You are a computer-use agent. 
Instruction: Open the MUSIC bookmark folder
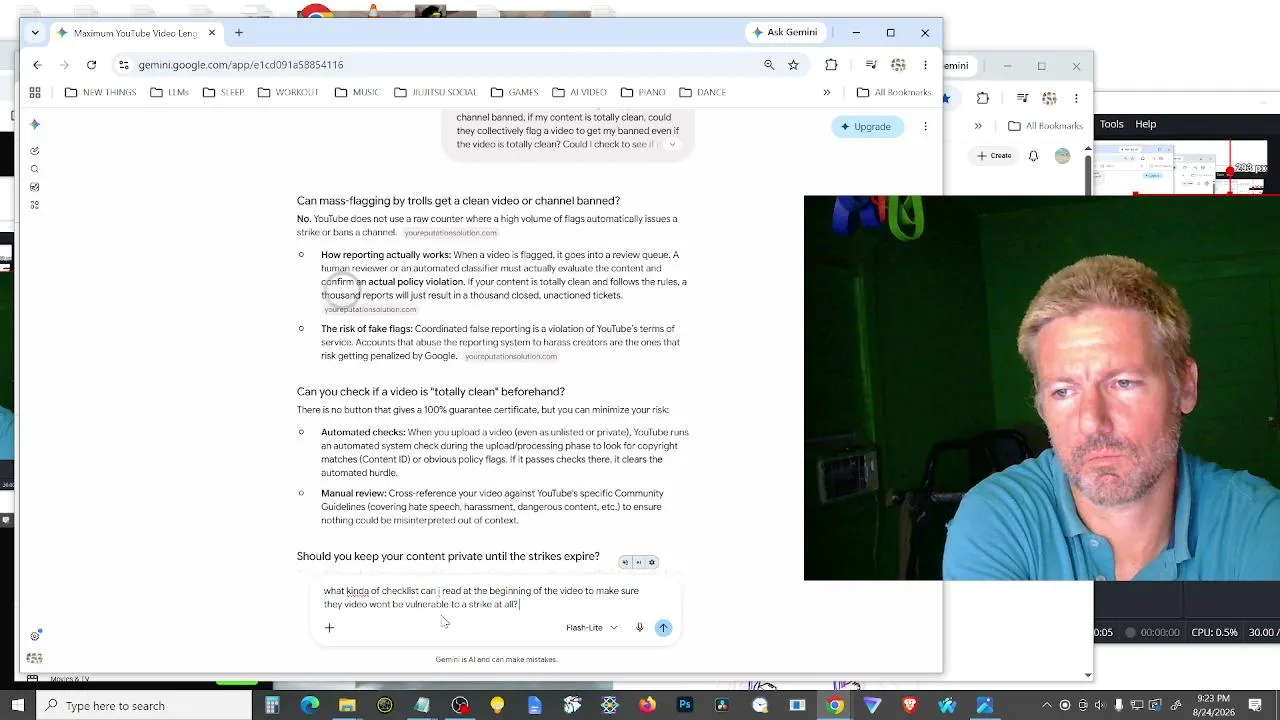357,92
